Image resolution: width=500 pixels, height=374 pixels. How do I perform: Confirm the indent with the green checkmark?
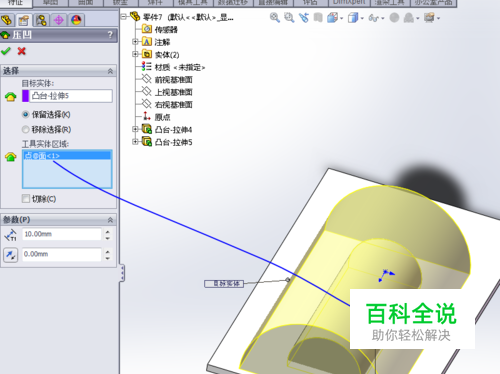coord(6,51)
